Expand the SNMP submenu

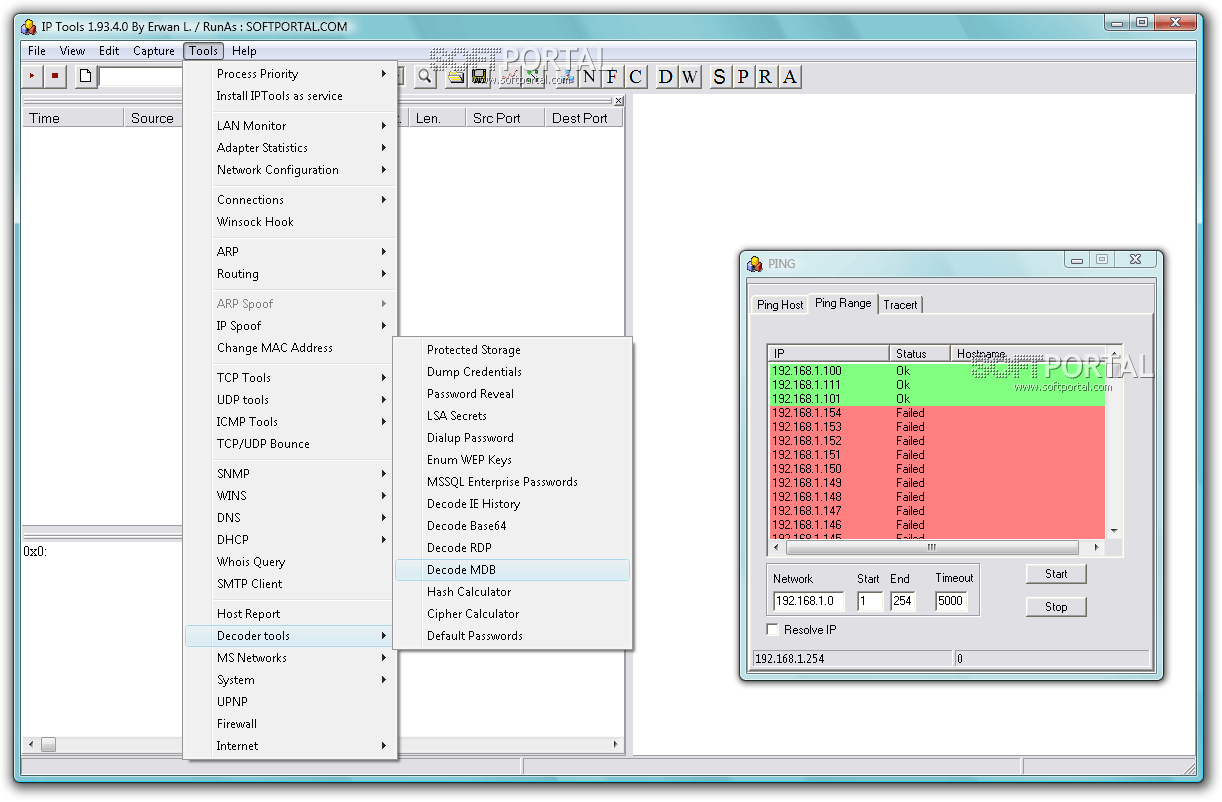(x=291, y=474)
